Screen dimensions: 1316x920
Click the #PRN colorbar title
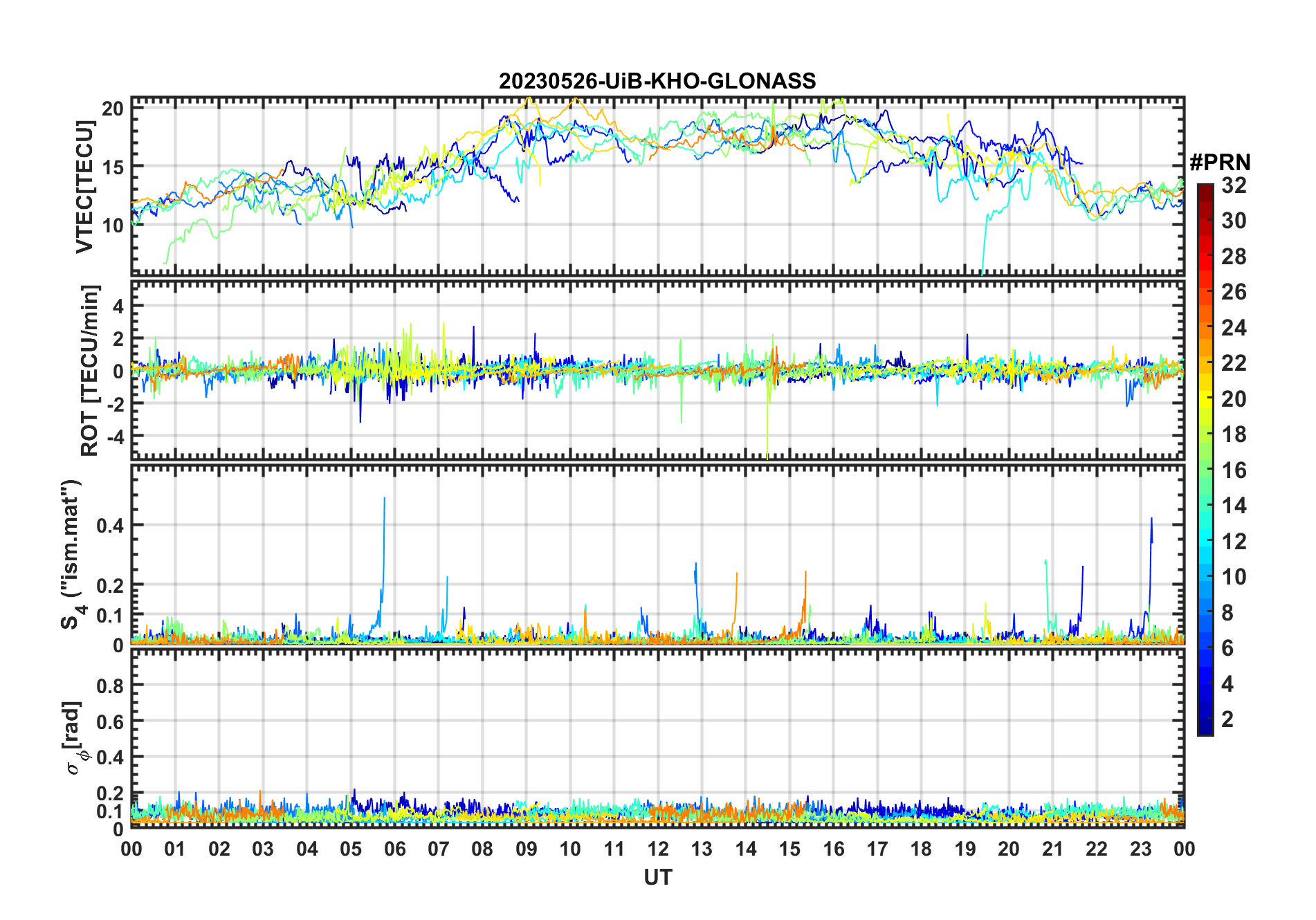pyautogui.click(x=1220, y=163)
